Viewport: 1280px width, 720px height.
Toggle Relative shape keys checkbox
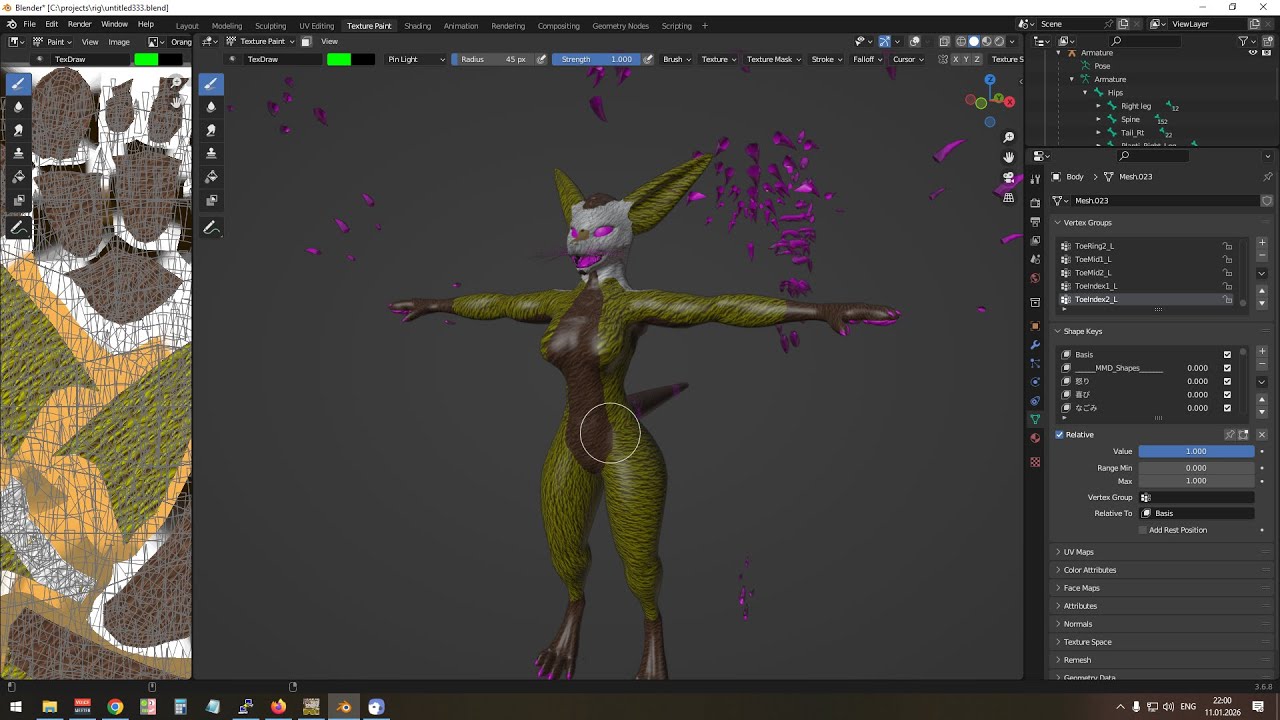pos(1060,435)
